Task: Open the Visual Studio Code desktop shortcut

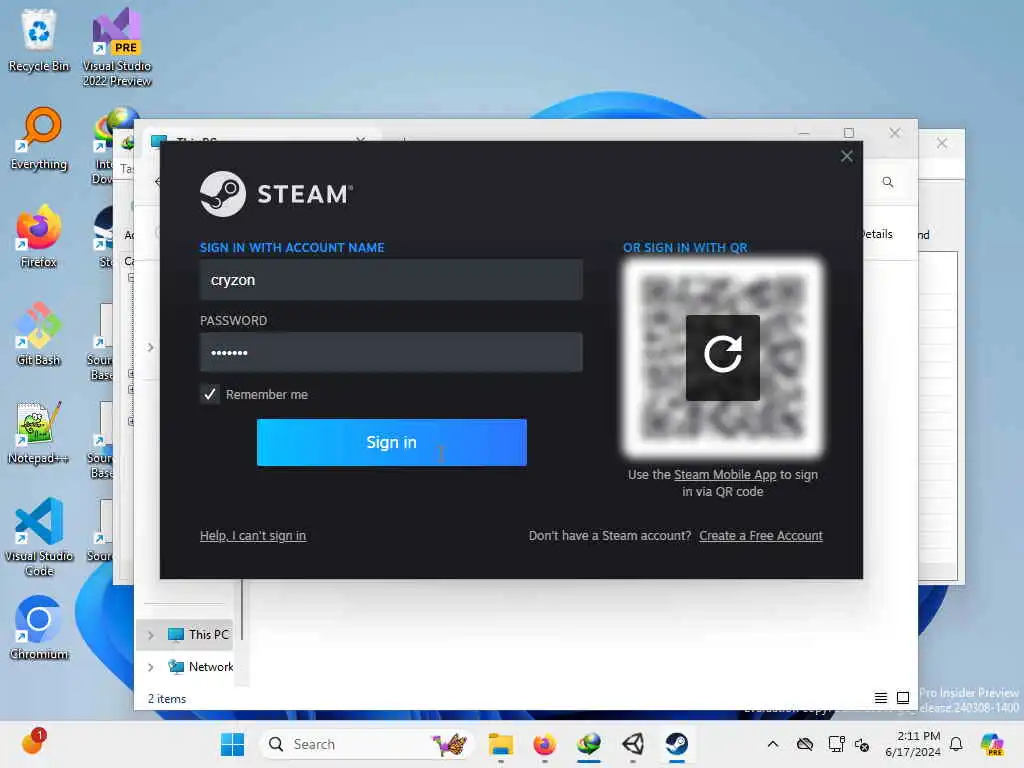Action: pos(39,537)
